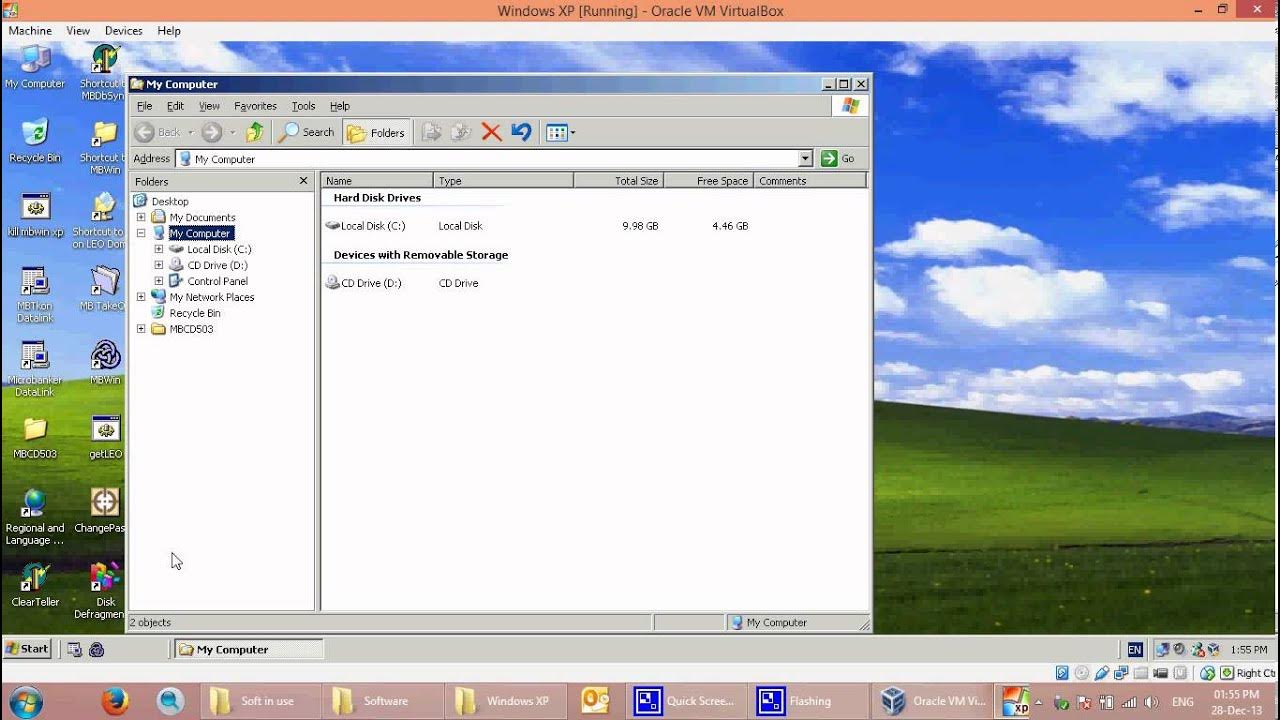1280x720 pixels.
Task: Select ClearTeller desktop icon
Action: pos(35,585)
